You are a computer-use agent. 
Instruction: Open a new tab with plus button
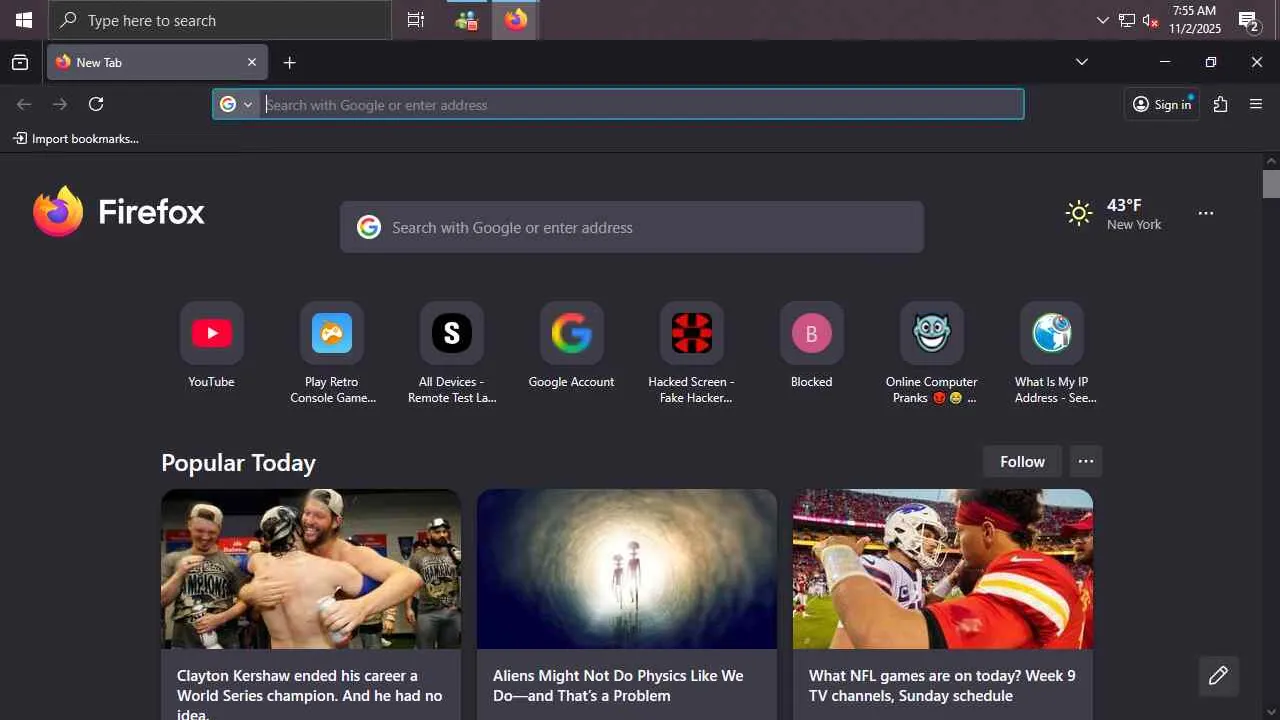coord(289,63)
